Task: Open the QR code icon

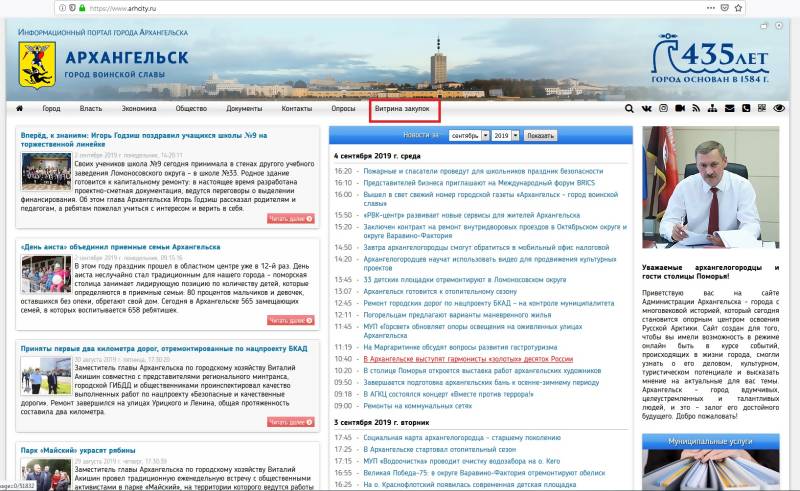Action: pos(762,108)
